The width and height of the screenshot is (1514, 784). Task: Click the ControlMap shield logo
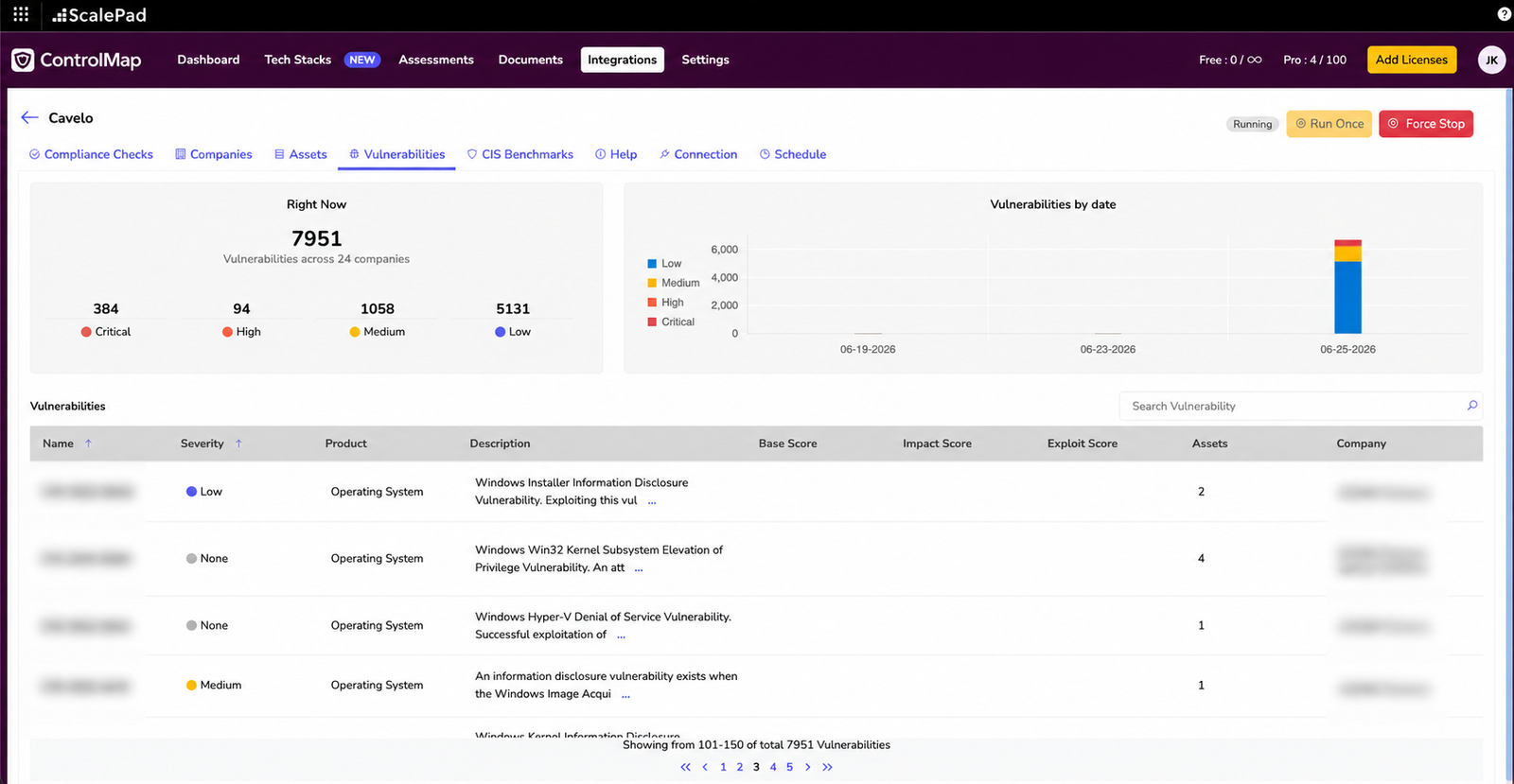(23, 60)
